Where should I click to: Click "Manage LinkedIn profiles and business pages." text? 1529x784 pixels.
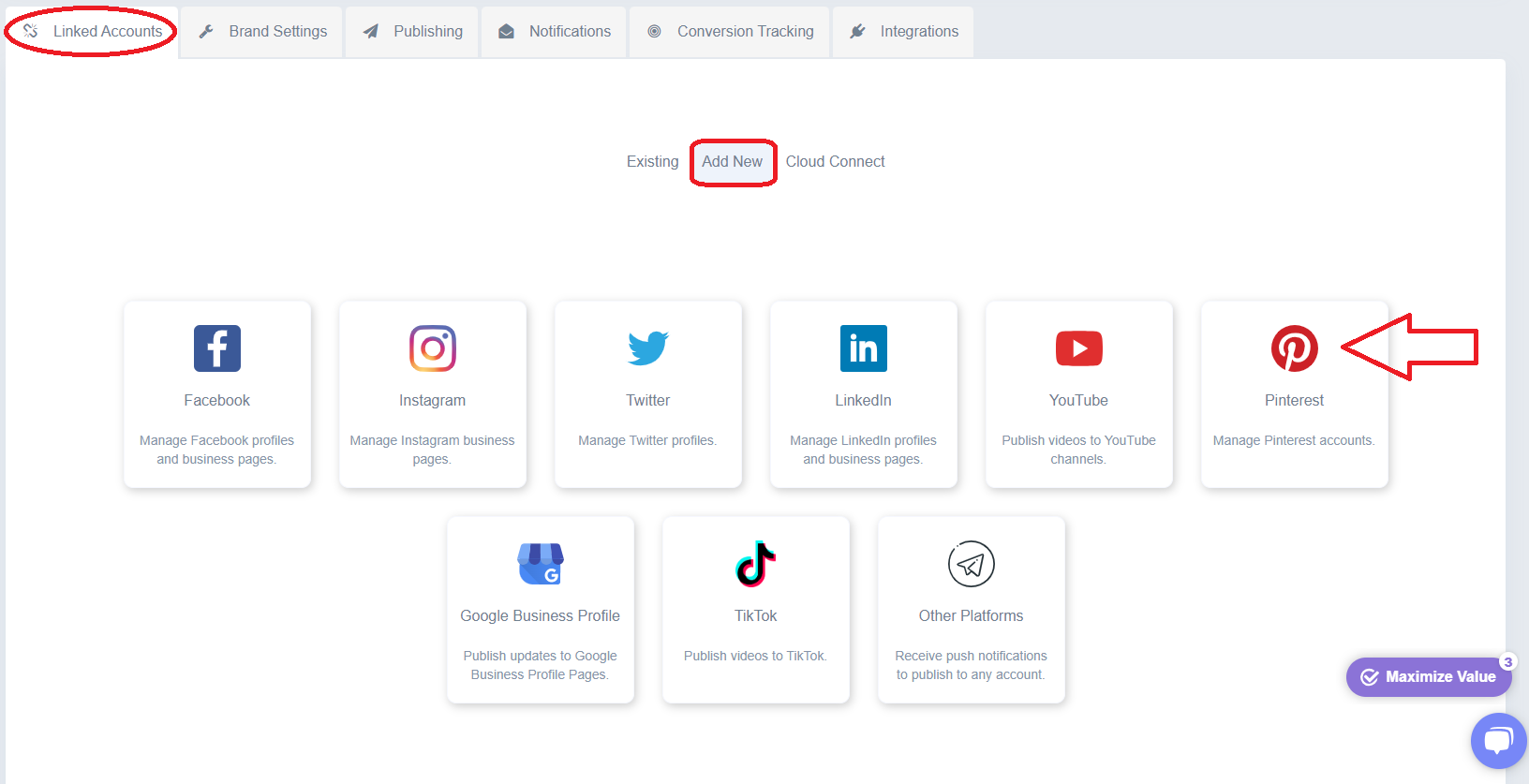(864, 450)
